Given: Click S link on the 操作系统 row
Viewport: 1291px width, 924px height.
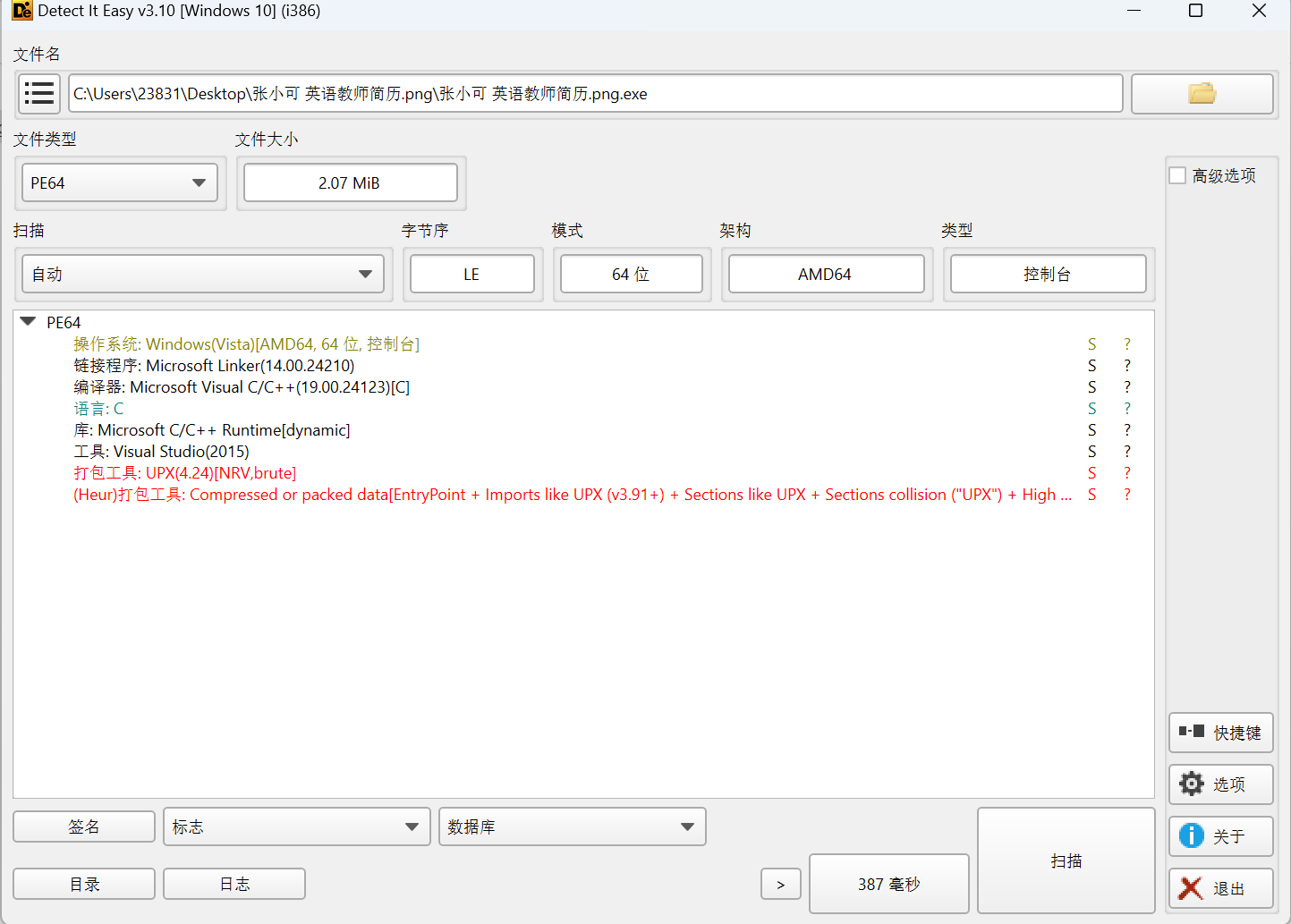Looking at the screenshot, I should (x=1091, y=344).
